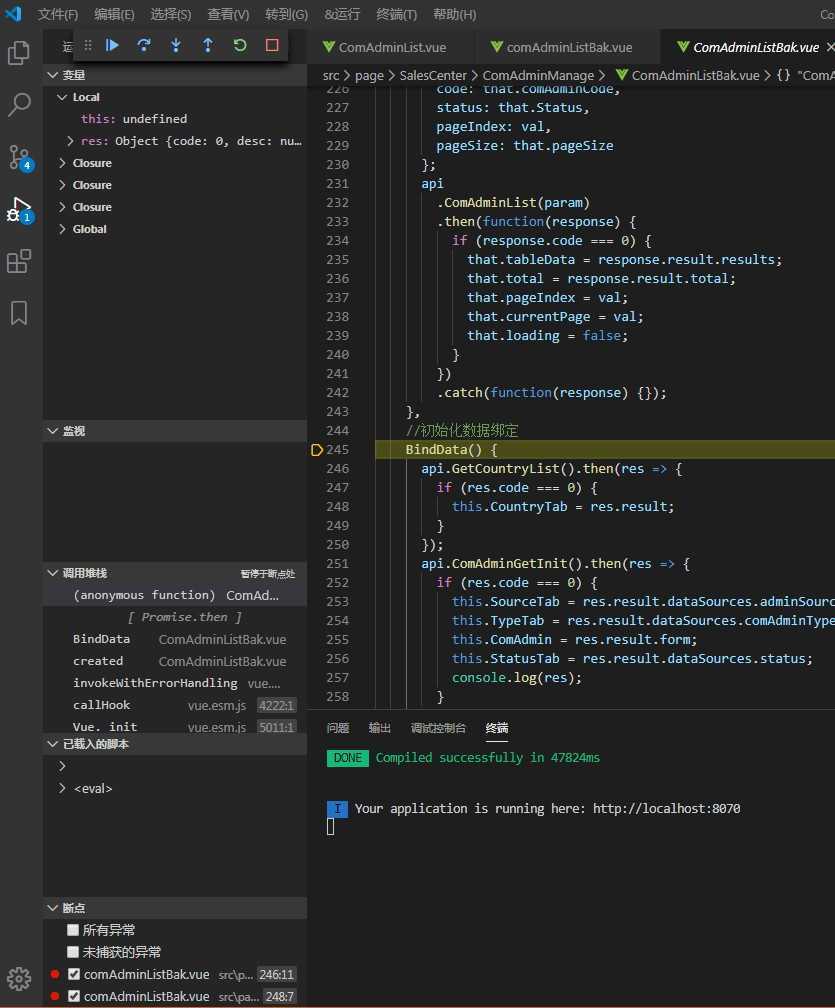Click the debug Stop button
Viewport: 835px width, 1008px height.
pyautogui.click(x=272, y=45)
